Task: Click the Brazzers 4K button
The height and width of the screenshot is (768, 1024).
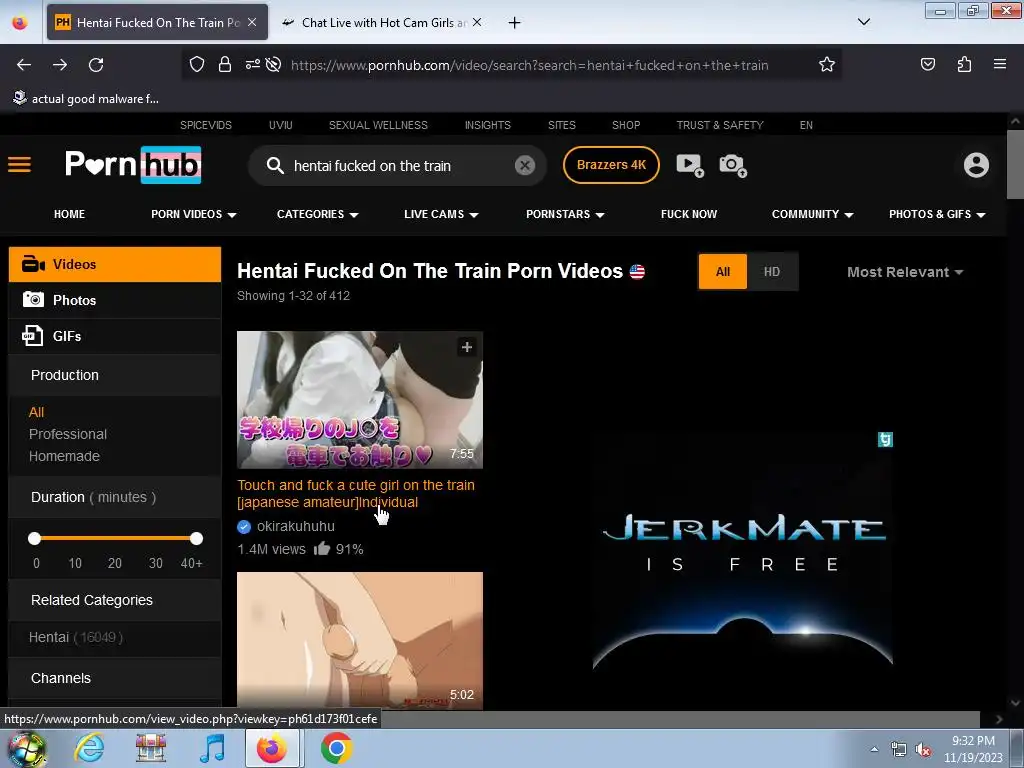Action: pyautogui.click(x=611, y=165)
